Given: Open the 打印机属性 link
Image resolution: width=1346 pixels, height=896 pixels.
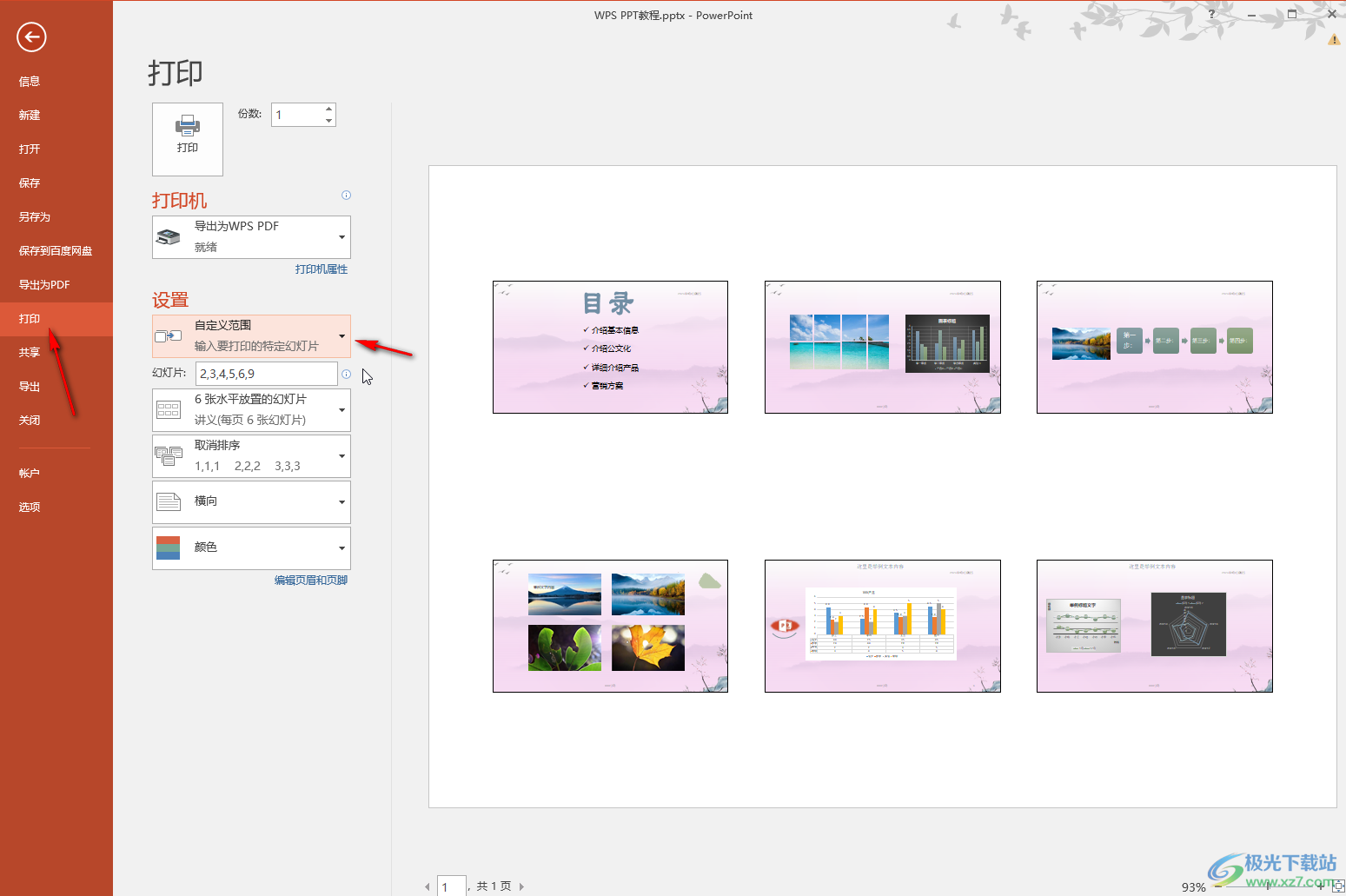Looking at the screenshot, I should (322, 269).
